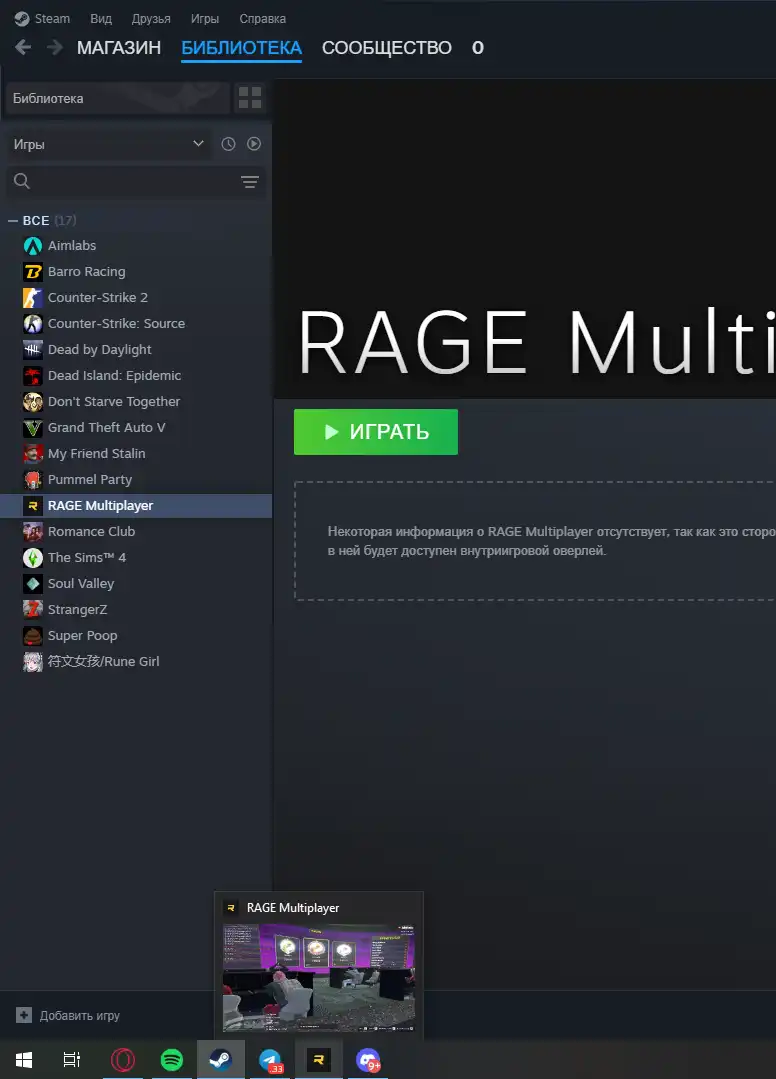Select The Sims 4 entry

pyautogui.click(x=136, y=557)
